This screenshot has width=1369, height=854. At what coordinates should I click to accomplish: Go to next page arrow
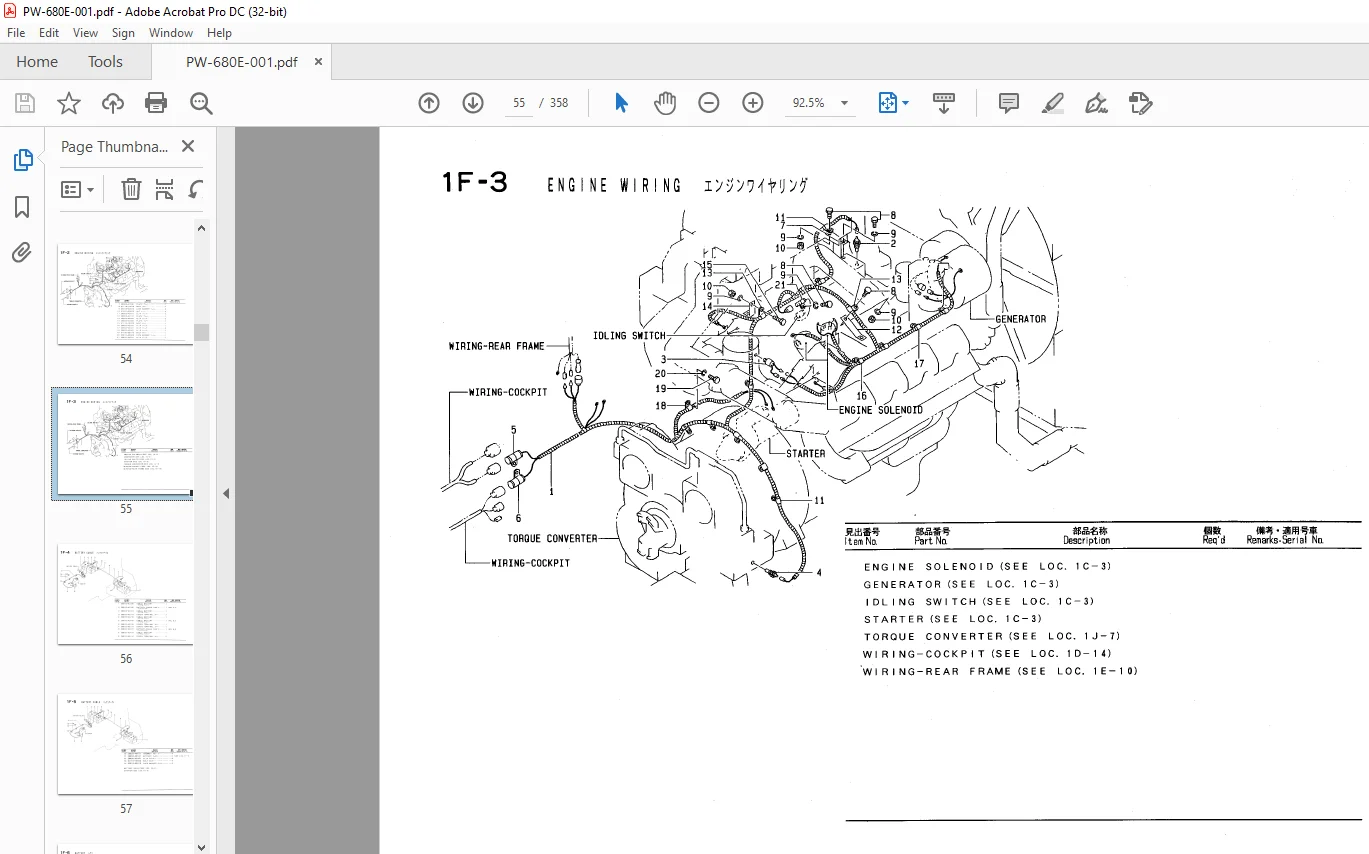(x=473, y=103)
